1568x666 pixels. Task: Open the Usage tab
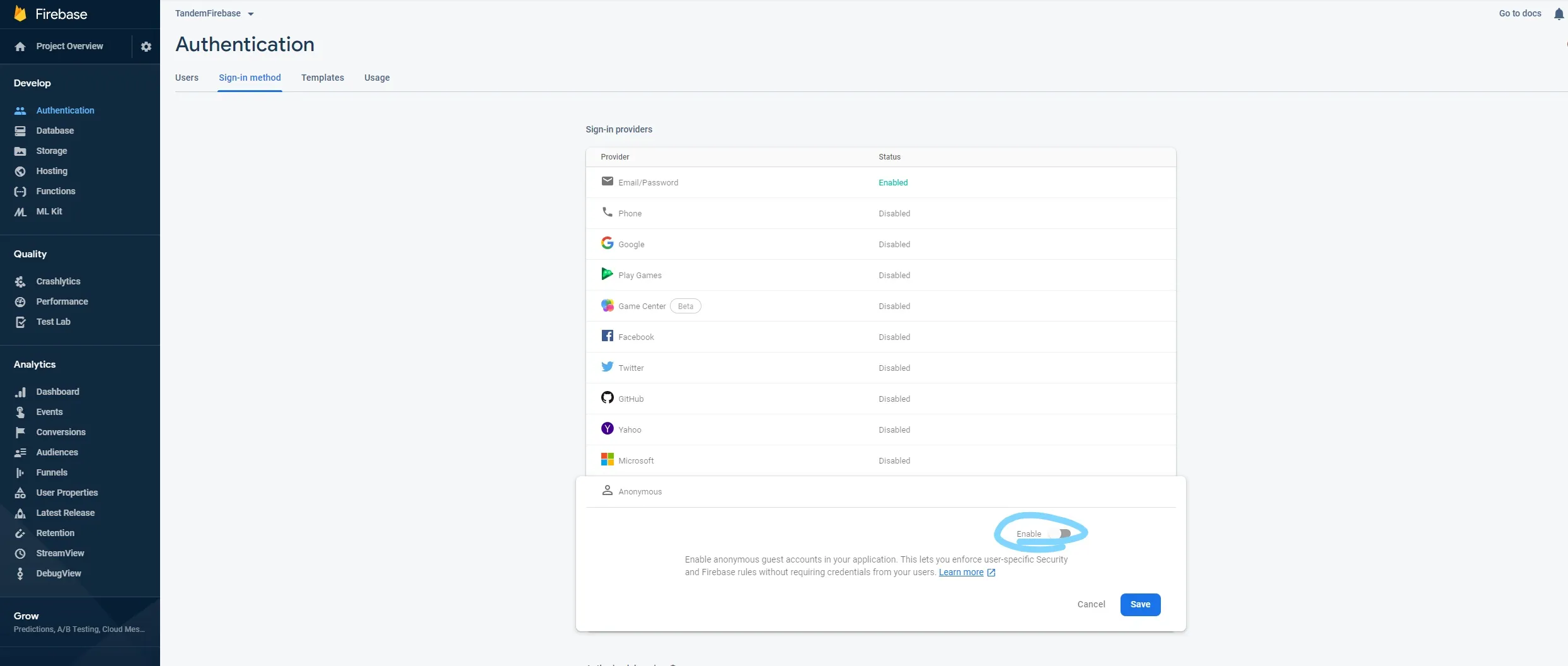point(377,78)
